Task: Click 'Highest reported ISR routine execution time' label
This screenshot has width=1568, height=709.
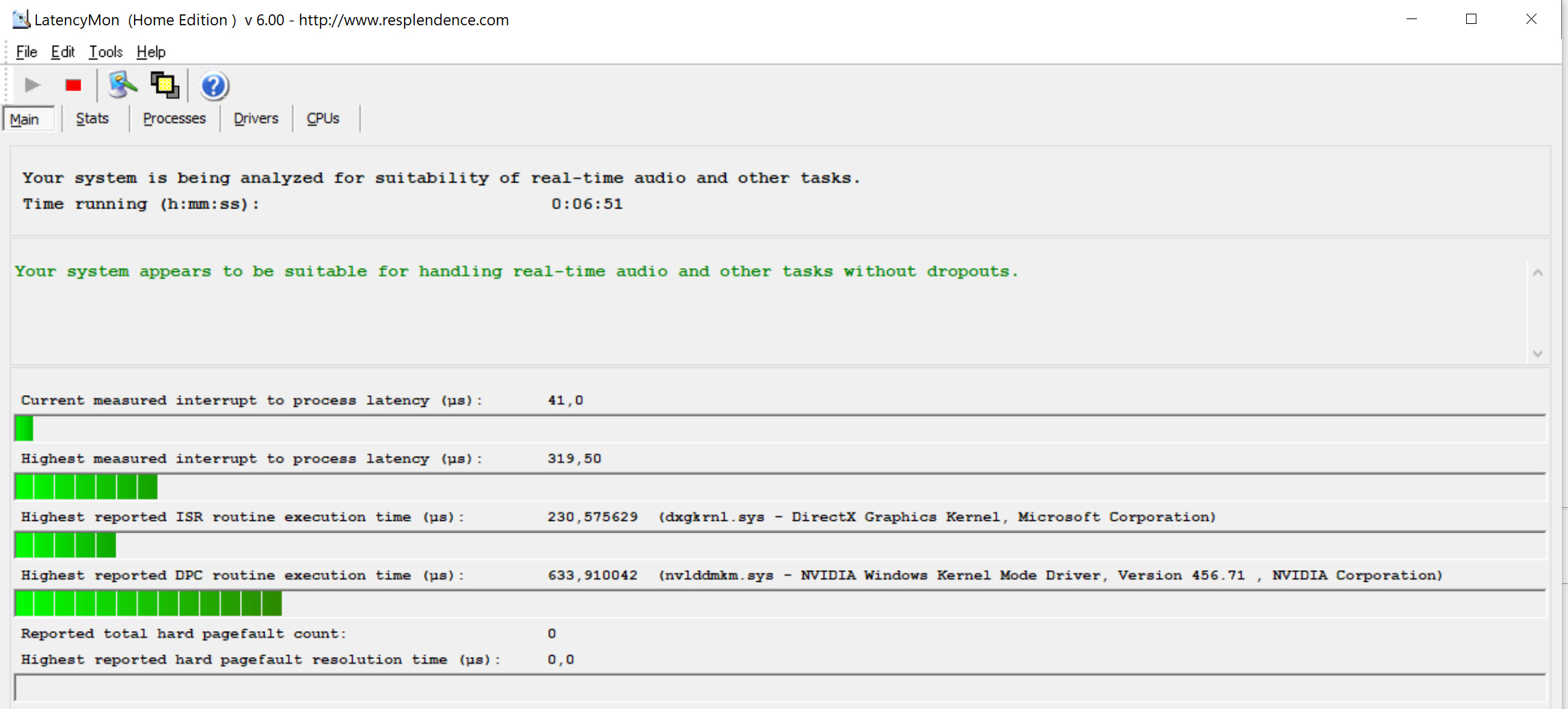Action: click(x=243, y=517)
